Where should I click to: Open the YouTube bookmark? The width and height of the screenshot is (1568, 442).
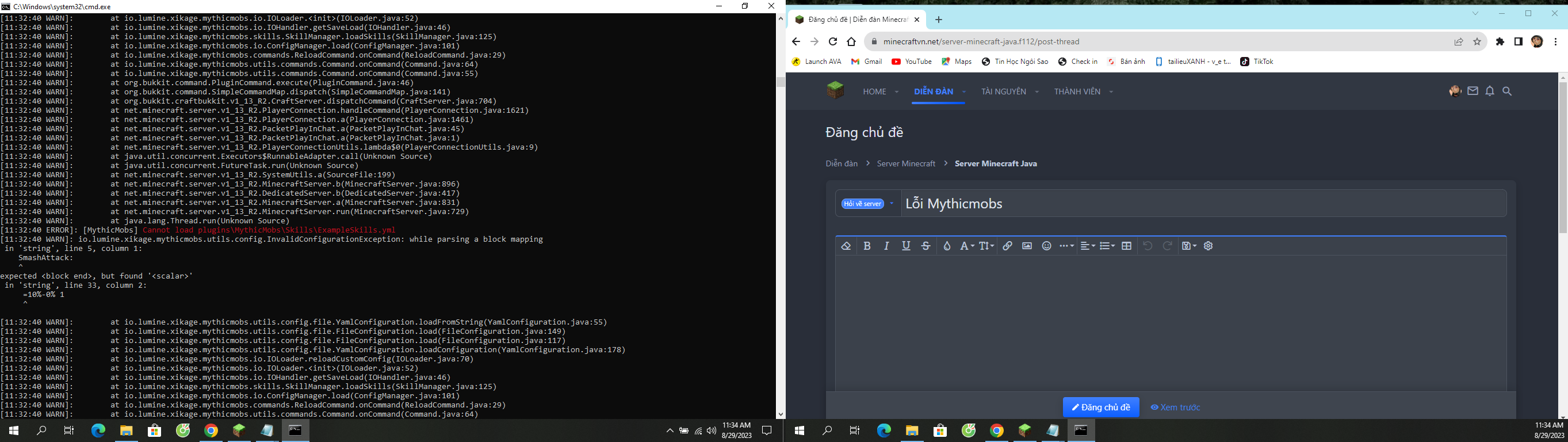pos(911,62)
